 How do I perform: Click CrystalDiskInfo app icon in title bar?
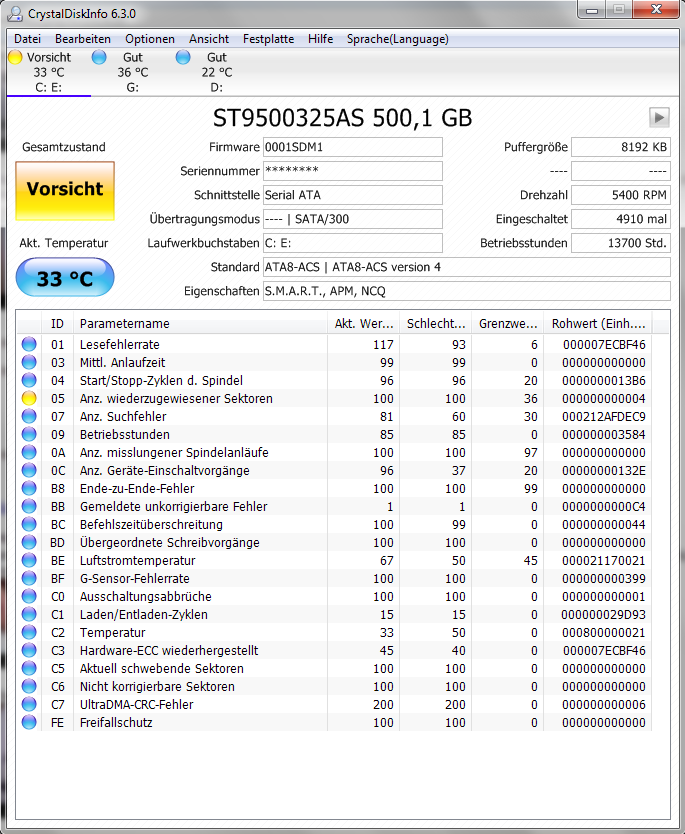point(15,13)
